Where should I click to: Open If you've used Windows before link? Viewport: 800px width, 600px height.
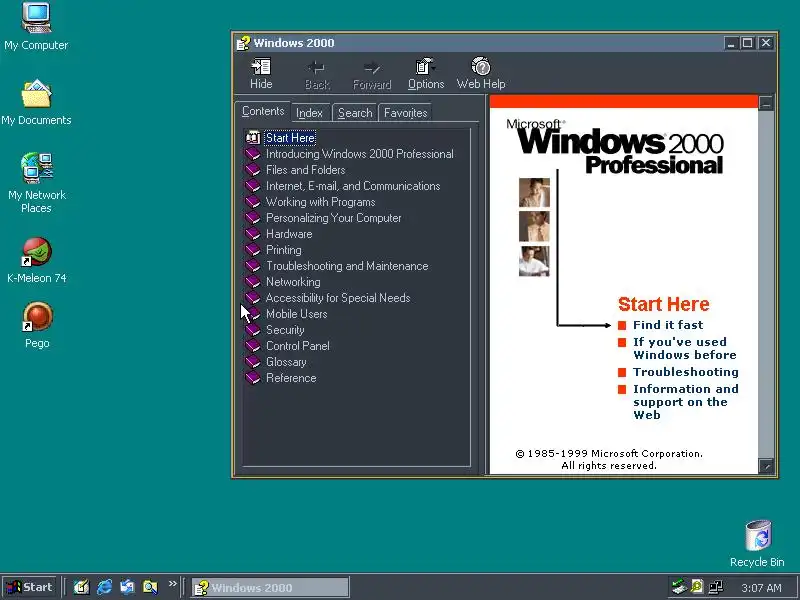(685, 348)
